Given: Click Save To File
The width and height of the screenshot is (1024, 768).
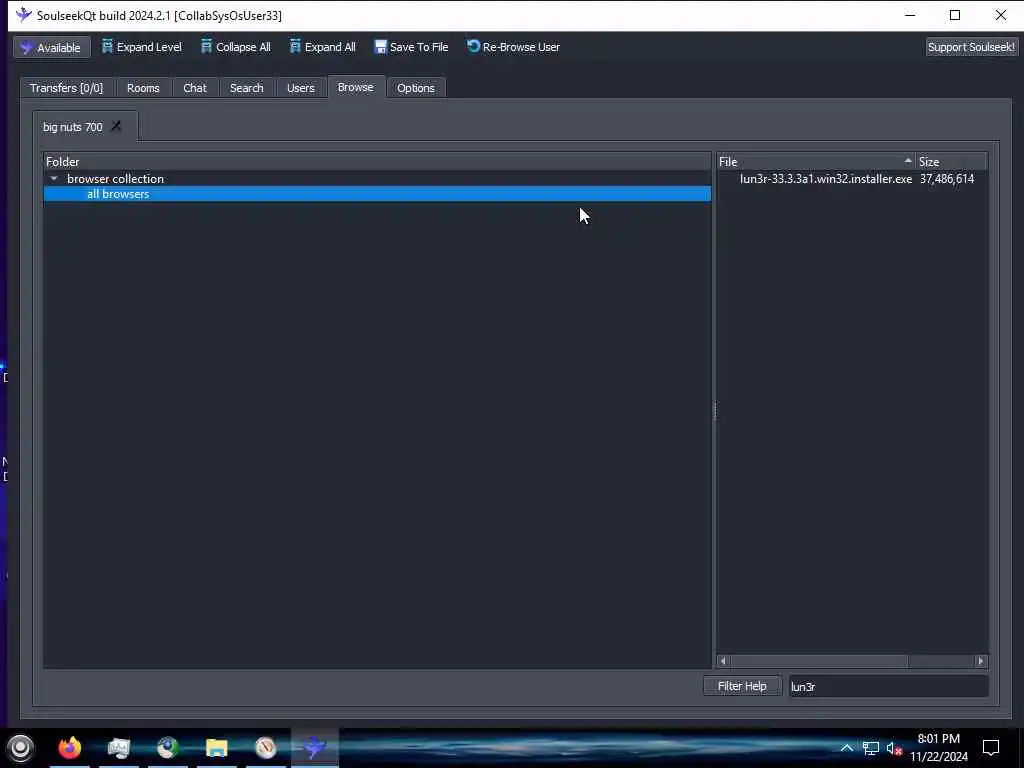Looking at the screenshot, I should [411, 47].
